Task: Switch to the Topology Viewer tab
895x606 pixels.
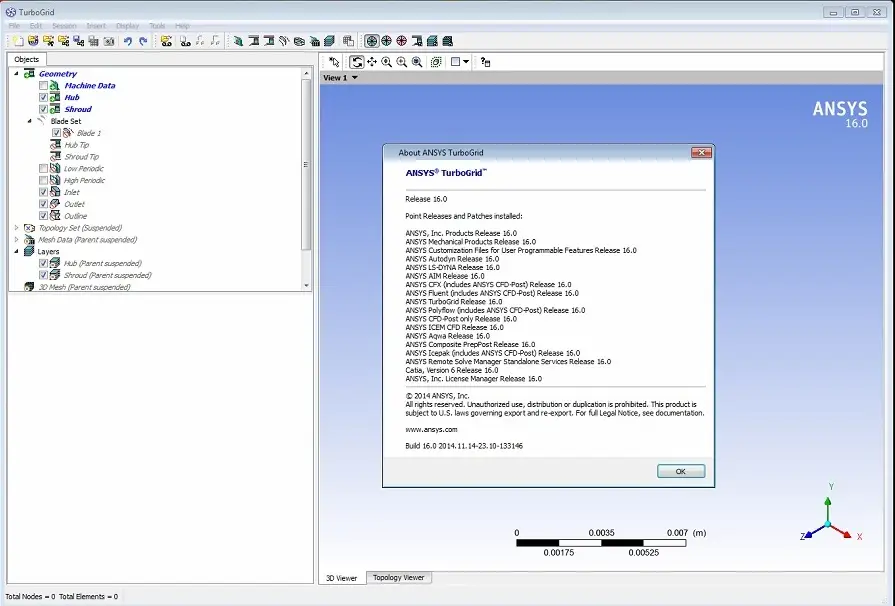Action: click(398, 577)
